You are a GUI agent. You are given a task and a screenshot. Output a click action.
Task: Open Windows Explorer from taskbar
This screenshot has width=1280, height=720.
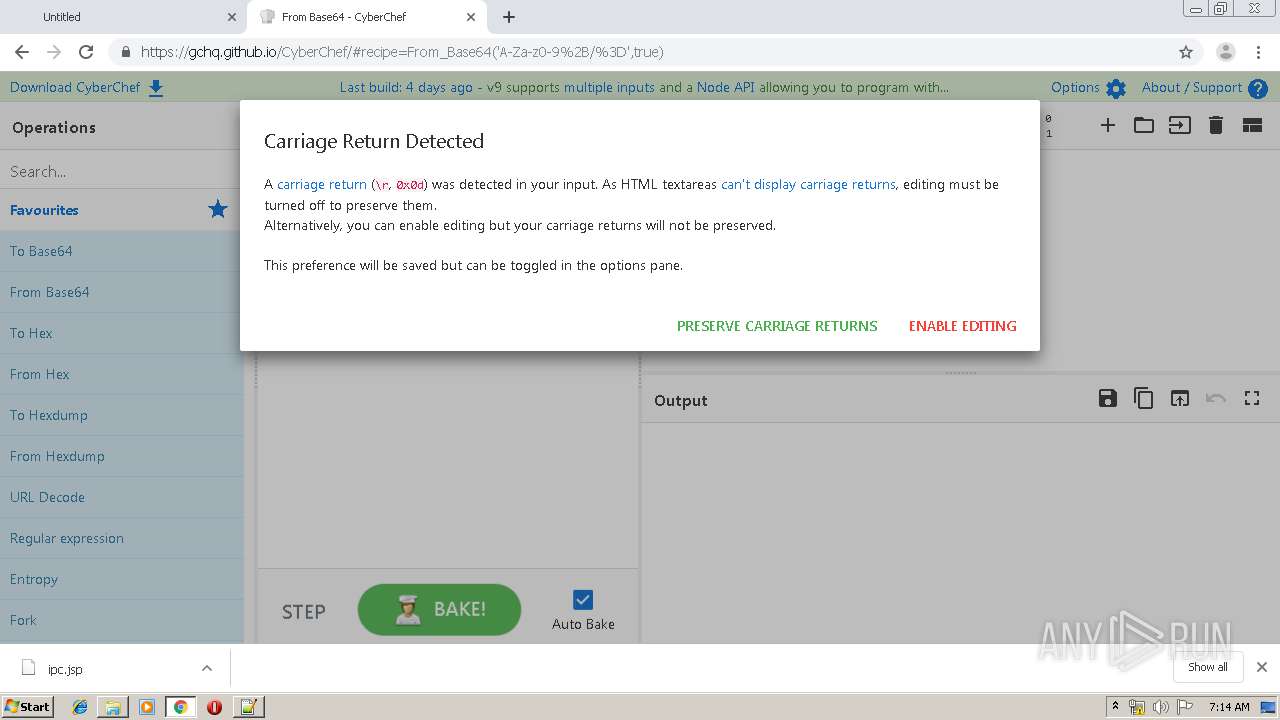(113, 707)
